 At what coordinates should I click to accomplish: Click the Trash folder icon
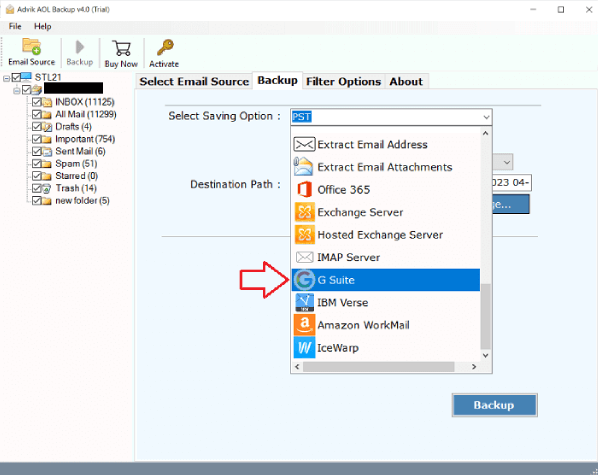(47, 188)
